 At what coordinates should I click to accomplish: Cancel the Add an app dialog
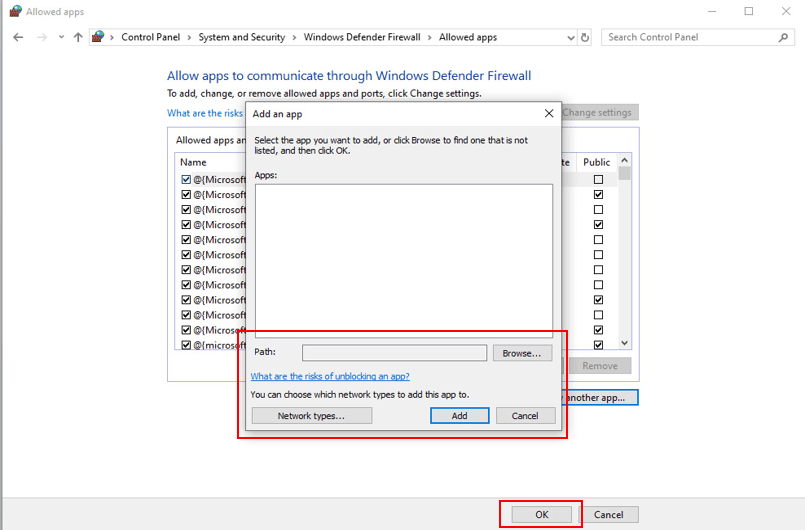pos(525,415)
